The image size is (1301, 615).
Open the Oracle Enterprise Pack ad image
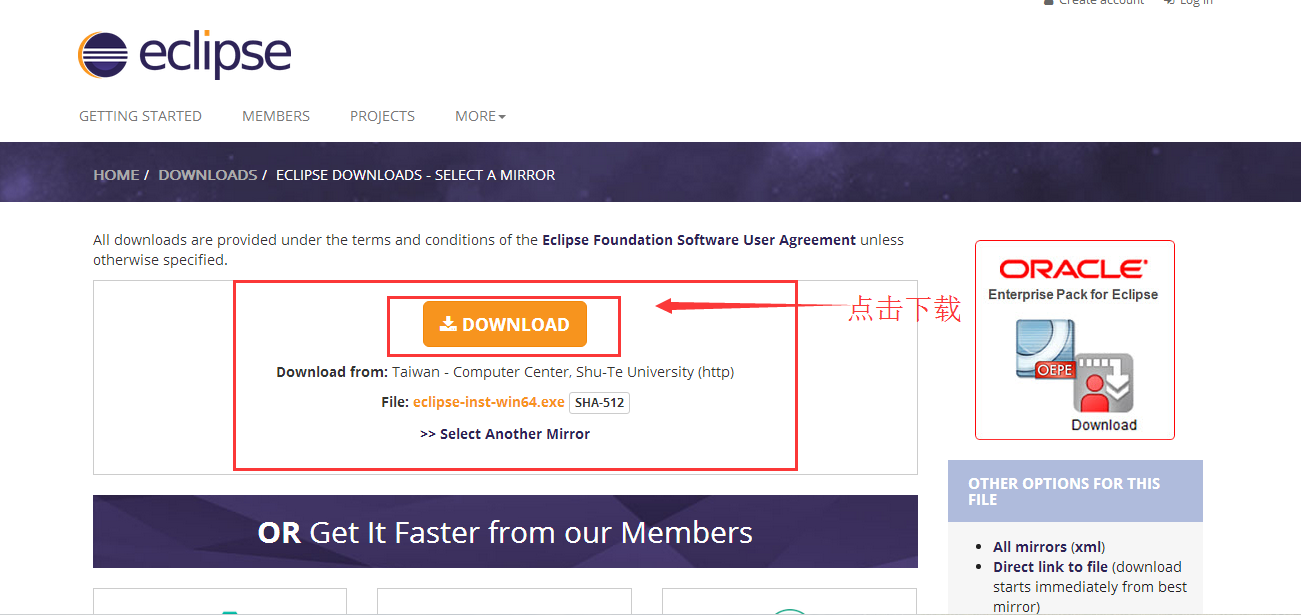[x=1075, y=340]
